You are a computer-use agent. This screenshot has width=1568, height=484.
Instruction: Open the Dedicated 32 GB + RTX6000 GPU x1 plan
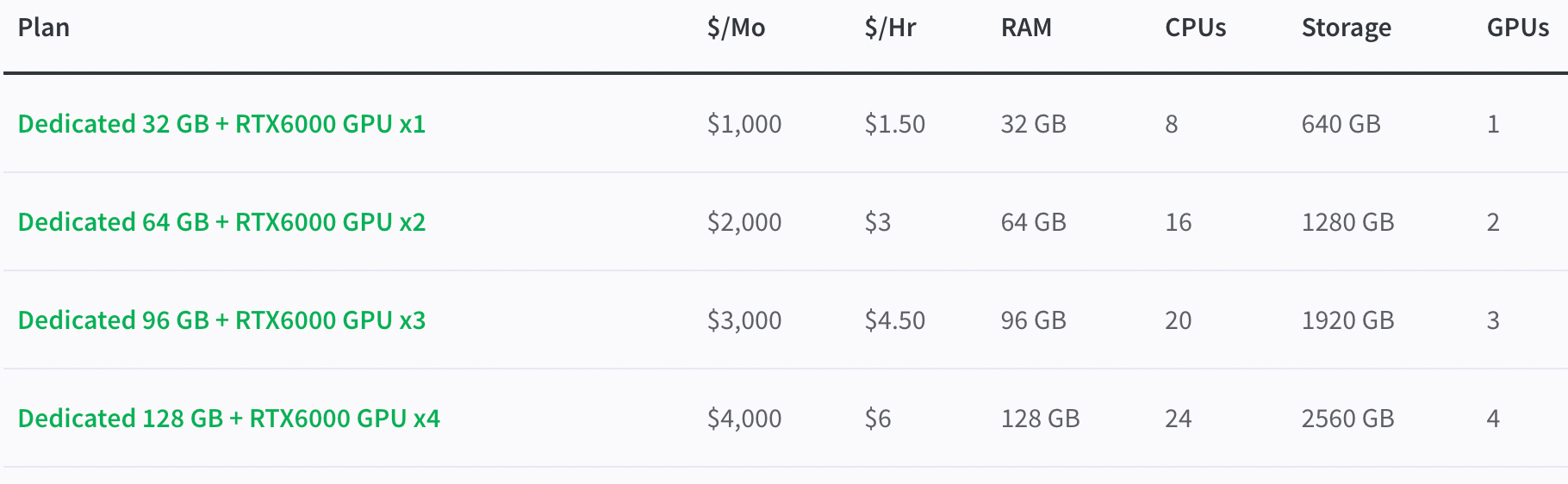click(221, 124)
